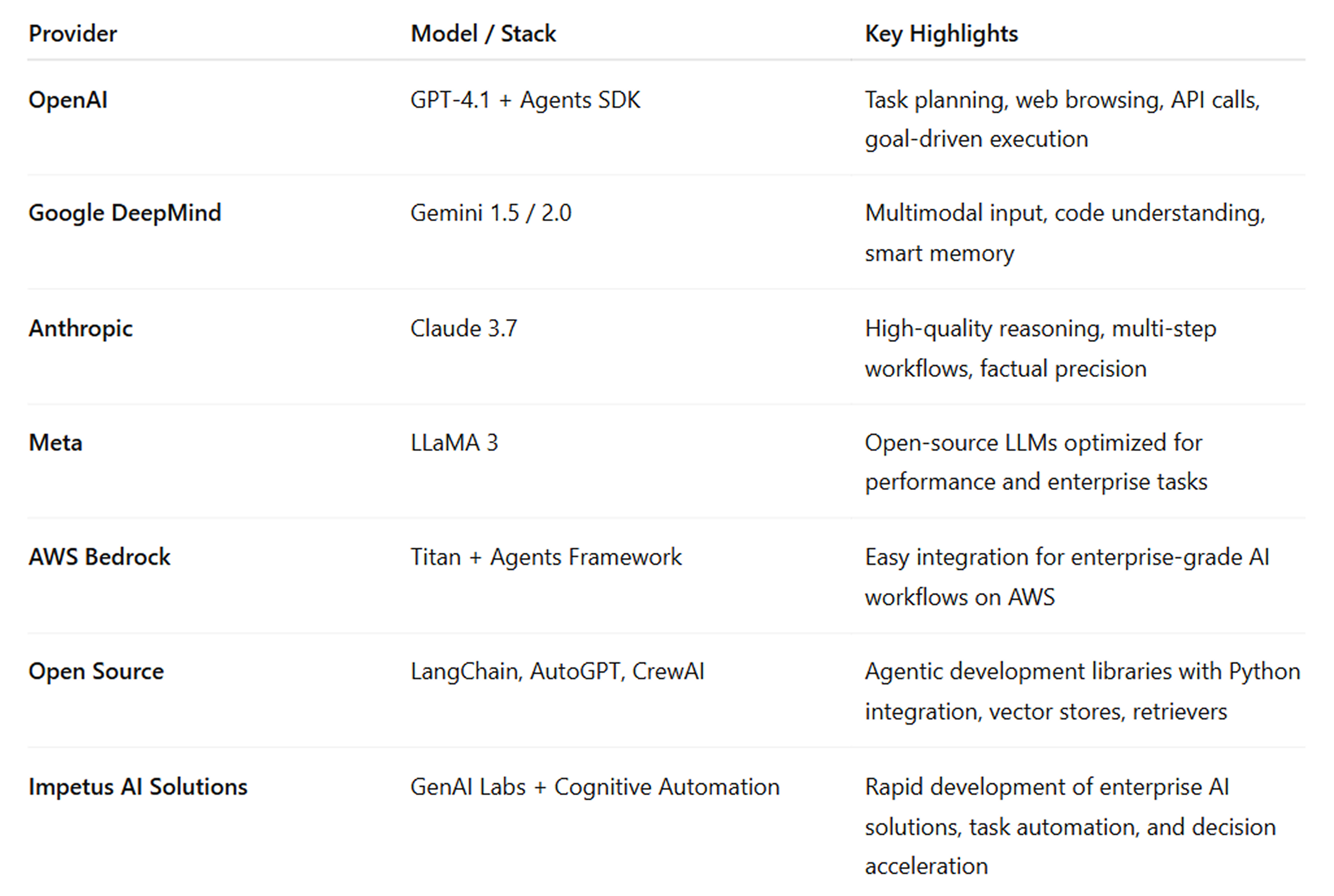Screen dimensions: 1334x896
Task: Click the Meta provider cell
Action: [x=55, y=443]
